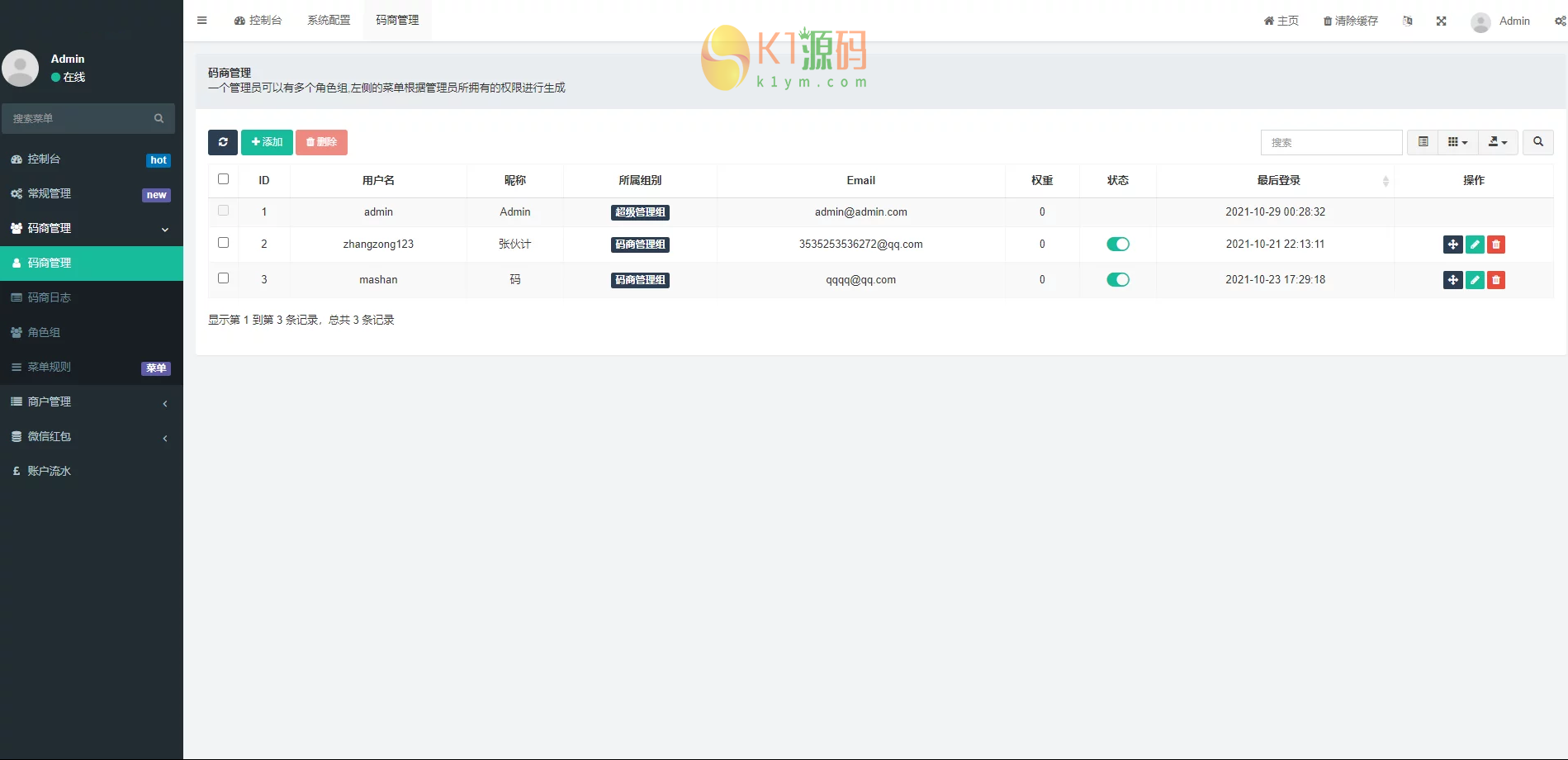The image size is (1568, 760).
Task: Open the export dropdown on the toolbar
Action: click(1497, 142)
